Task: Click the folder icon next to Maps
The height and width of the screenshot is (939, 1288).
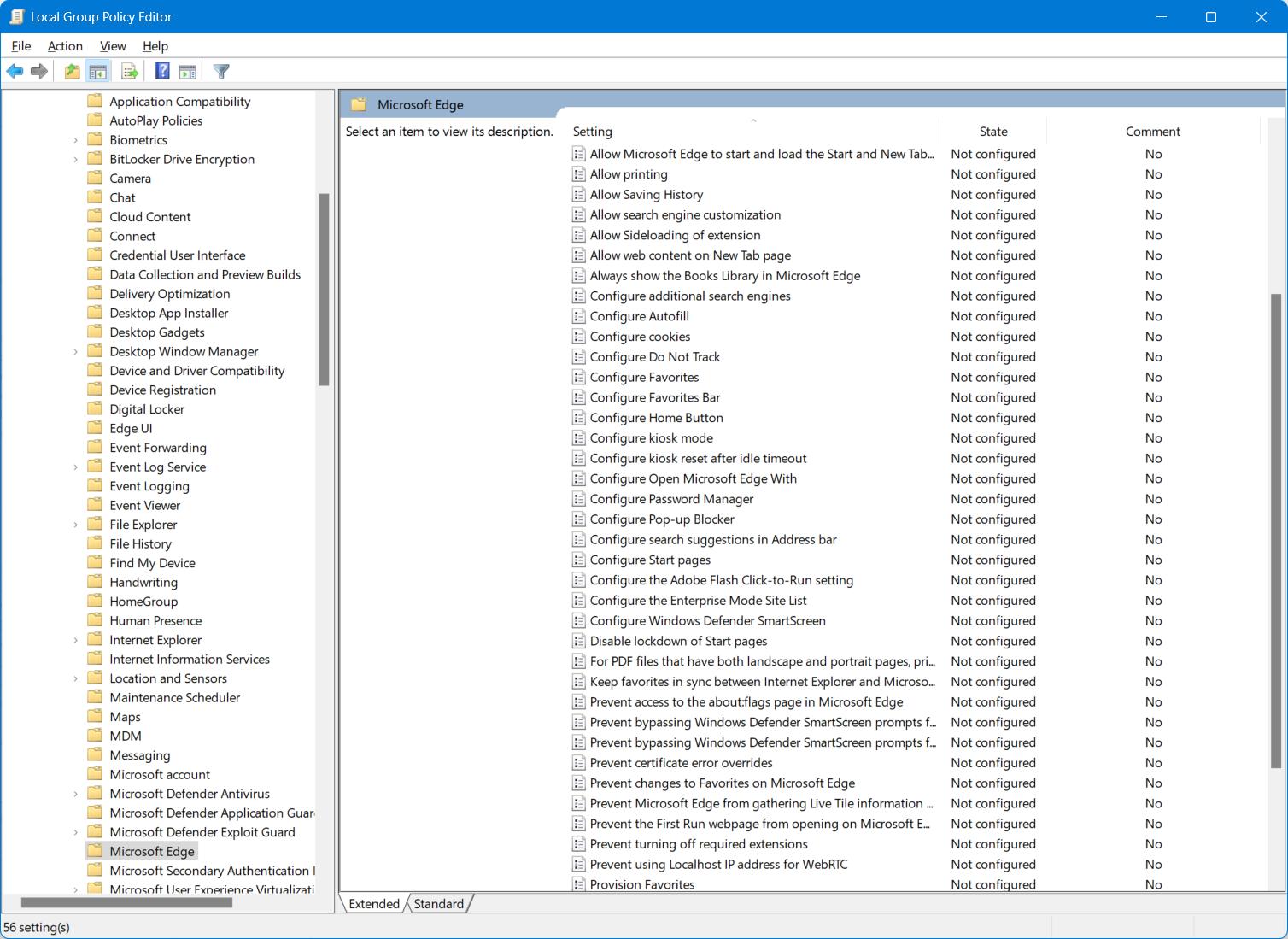Action: click(95, 717)
